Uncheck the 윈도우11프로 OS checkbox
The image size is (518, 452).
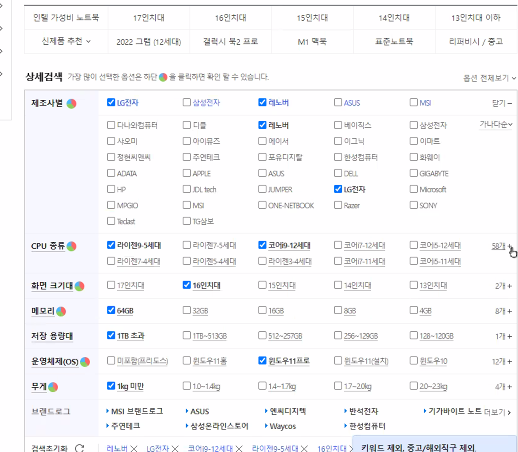click(262, 360)
